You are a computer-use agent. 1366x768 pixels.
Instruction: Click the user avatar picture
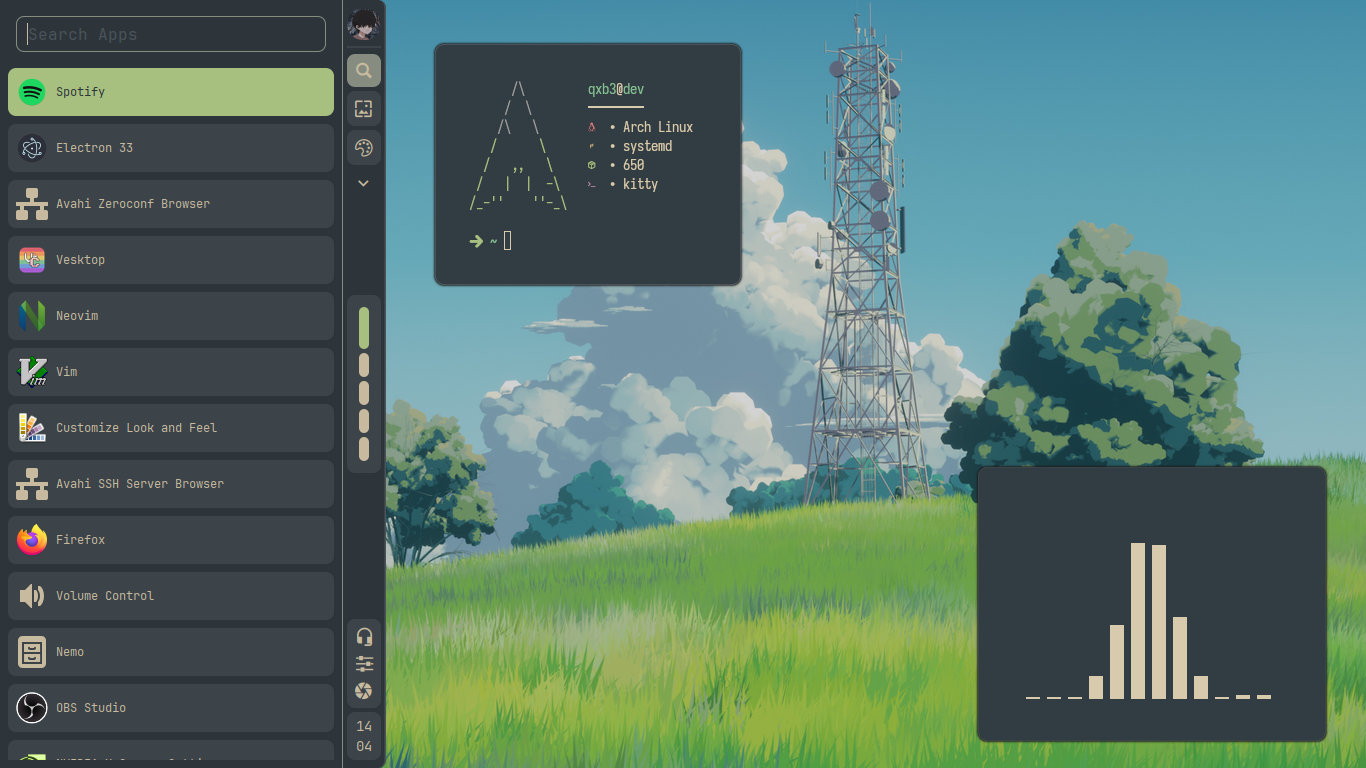pos(364,24)
